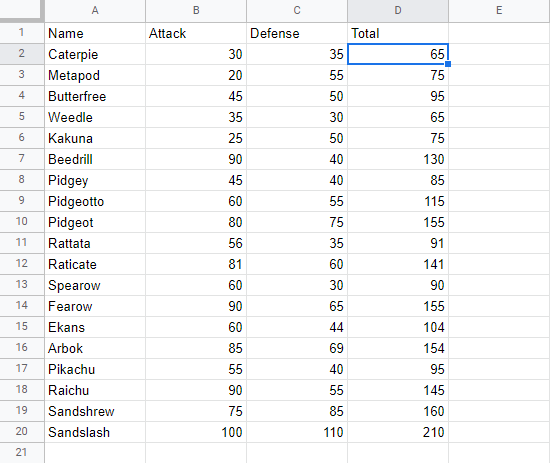This screenshot has width=550, height=463.
Task: Click the Total header cell
Action: click(x=398, y=33)
